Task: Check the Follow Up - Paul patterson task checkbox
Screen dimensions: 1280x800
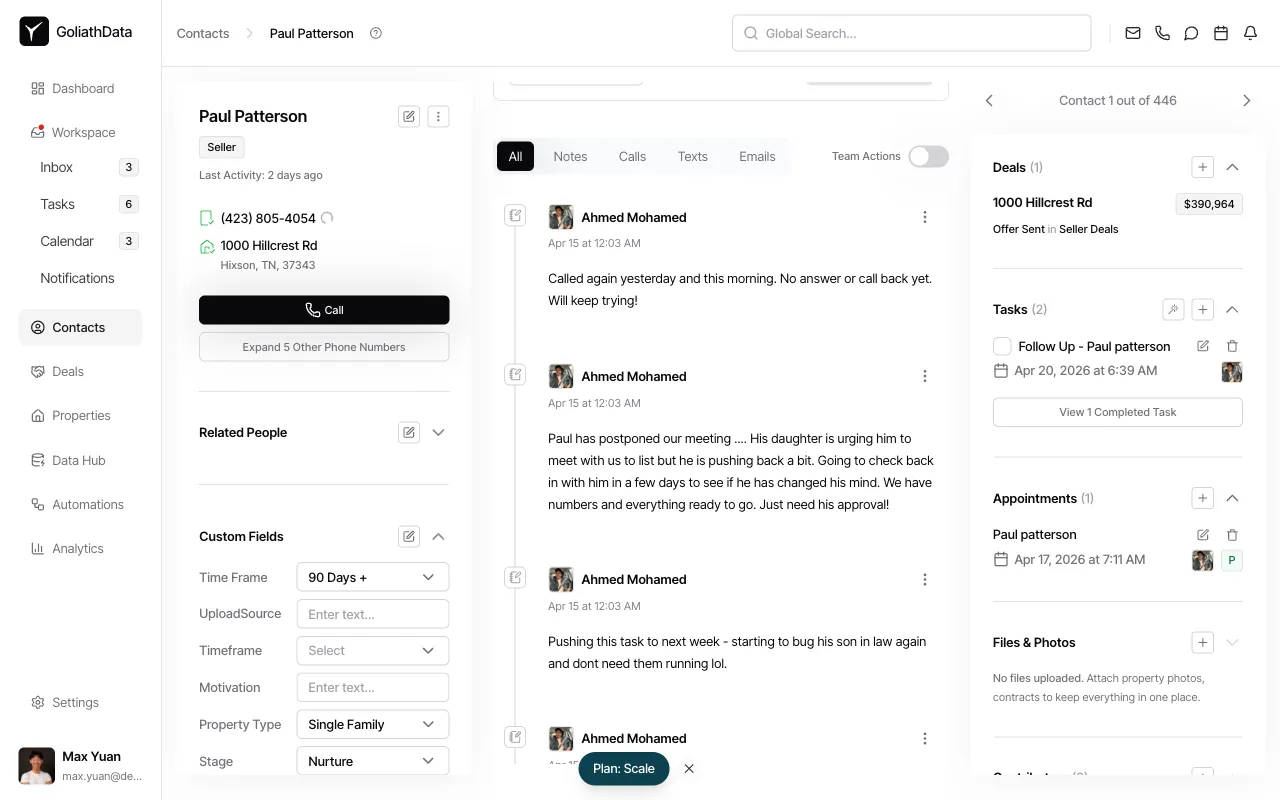Action: click(x=1002, y=346)
